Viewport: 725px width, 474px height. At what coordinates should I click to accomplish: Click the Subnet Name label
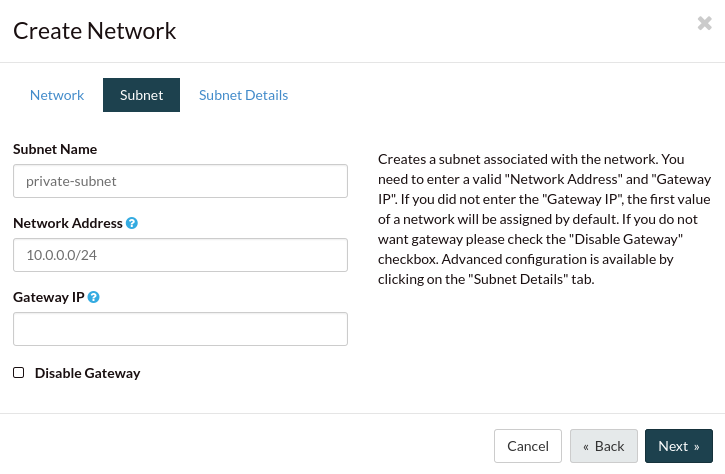[55, 149]
